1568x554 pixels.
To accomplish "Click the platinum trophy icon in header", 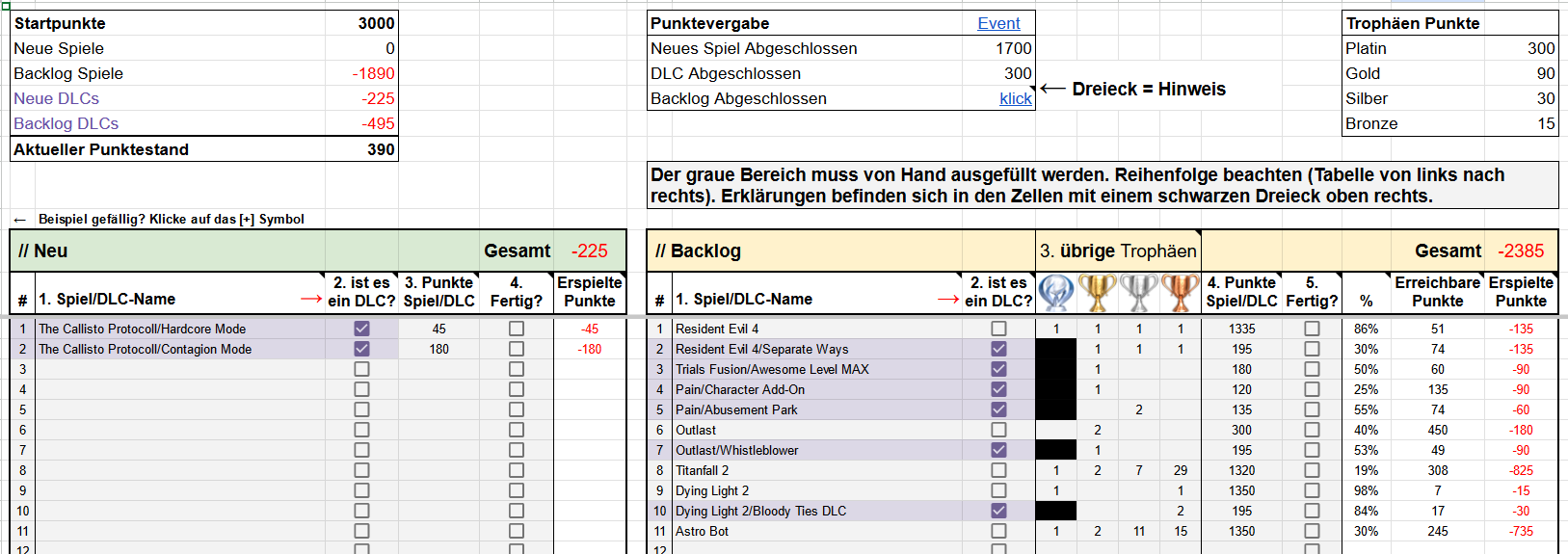I will click(1056, 293).
